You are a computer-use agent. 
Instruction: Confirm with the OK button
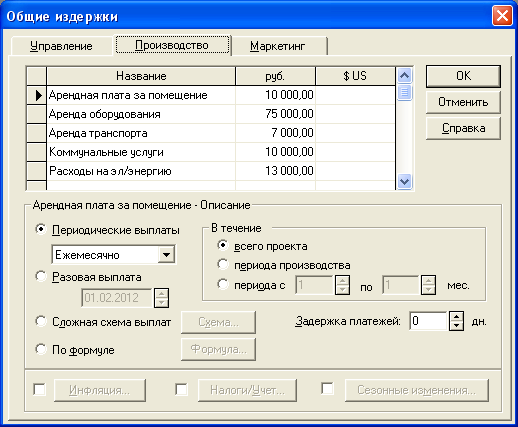coord(463,76)
